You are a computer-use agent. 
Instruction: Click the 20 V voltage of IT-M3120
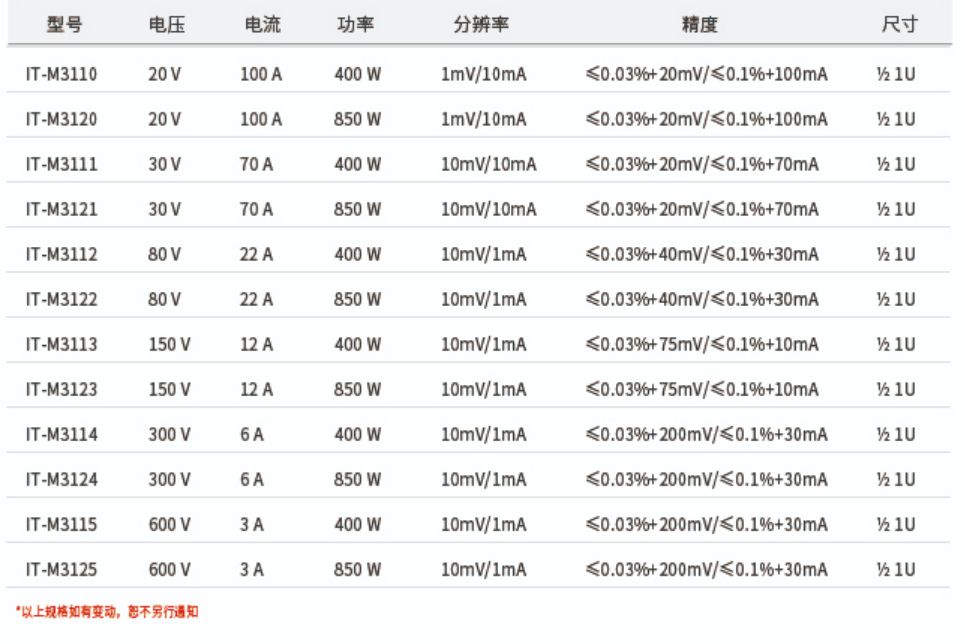click(x=164, y=119)
